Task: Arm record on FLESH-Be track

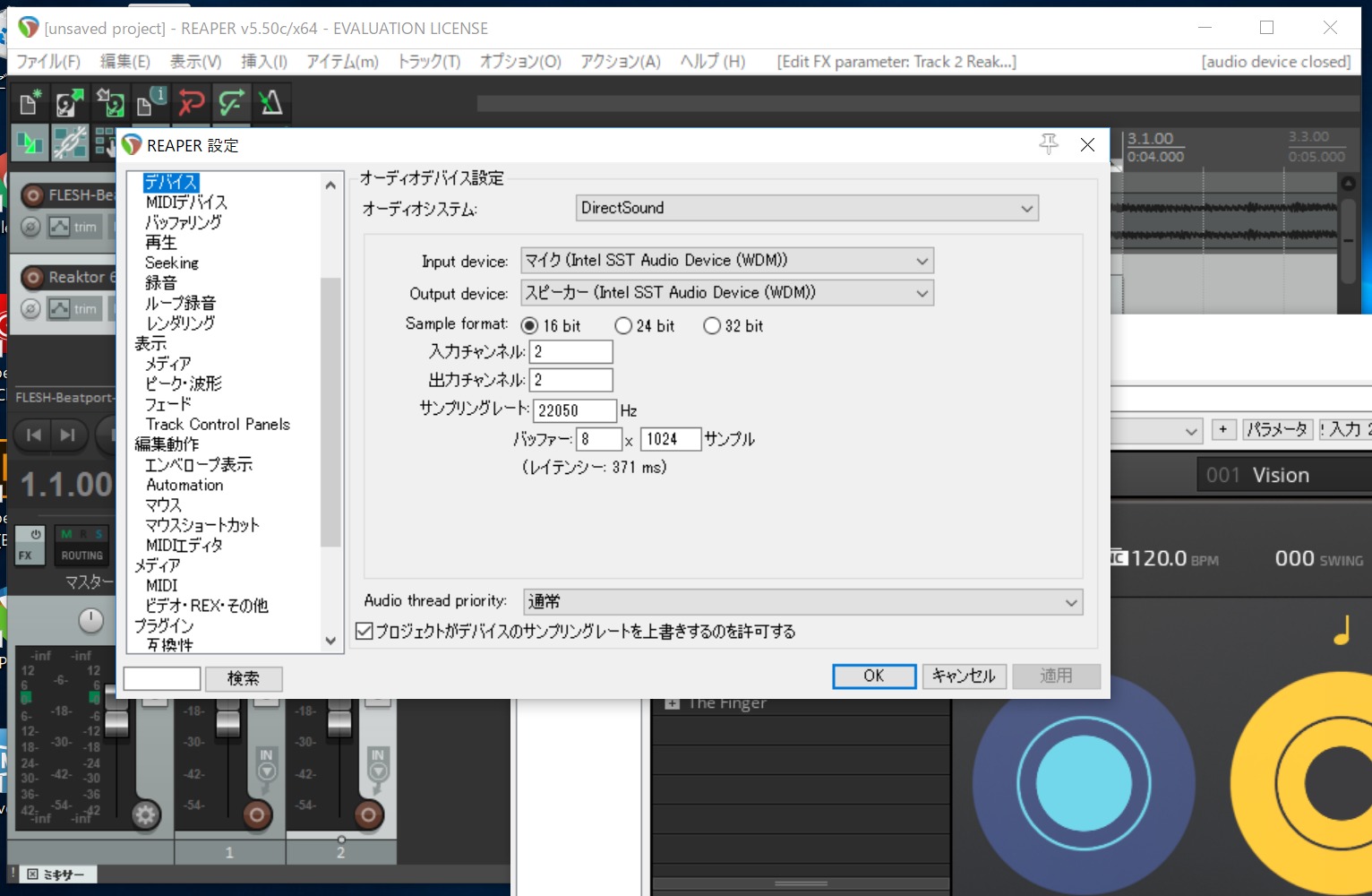Action: pyautogui.click(x=33, y=194)
